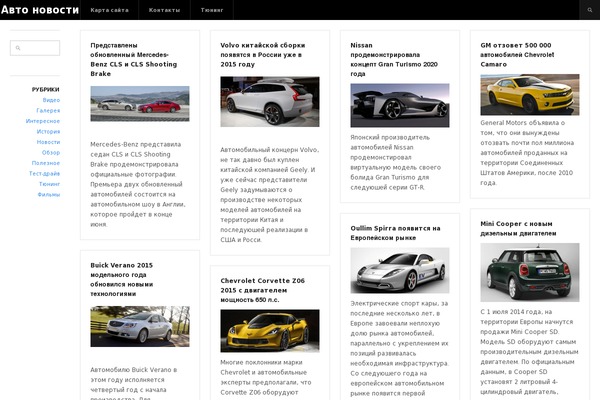Select the Обзор category link
The height and width of the screenshot is (400, 600).
click(x=51, y=153)
